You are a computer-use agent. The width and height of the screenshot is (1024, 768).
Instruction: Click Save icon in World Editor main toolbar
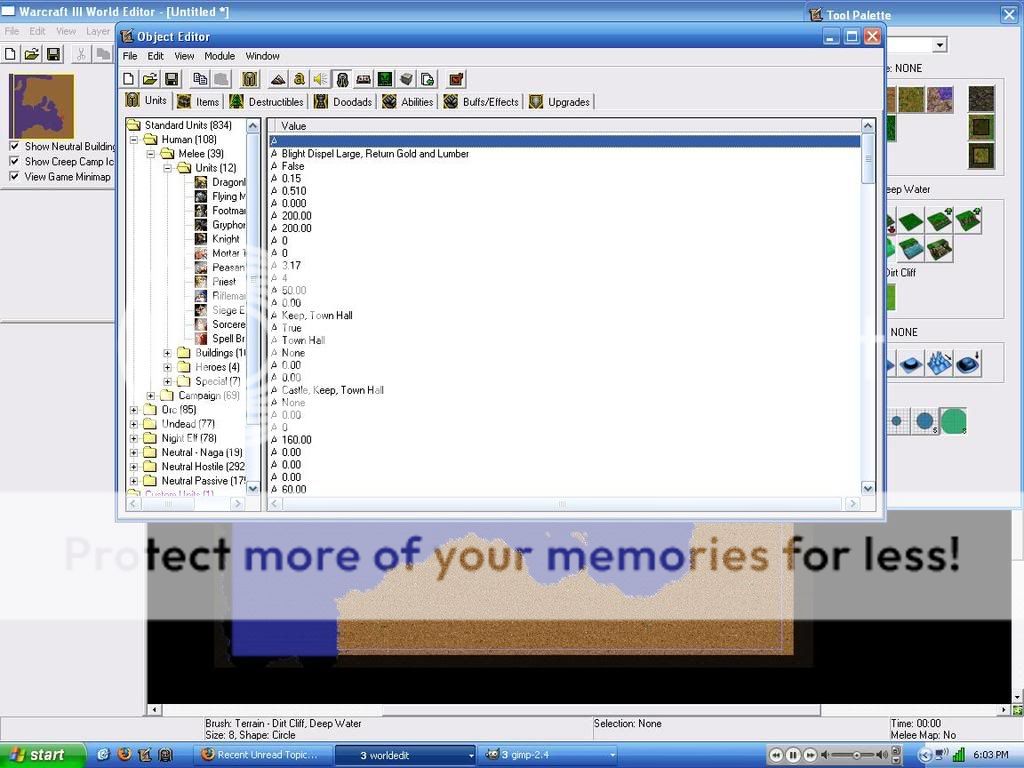pyautogui.click(x=54, y=54)
